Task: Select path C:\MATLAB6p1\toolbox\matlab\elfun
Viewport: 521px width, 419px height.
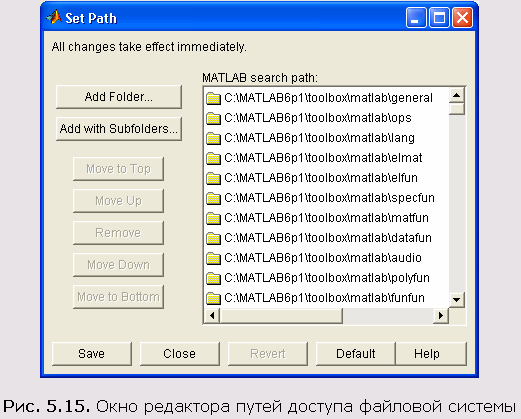Action: pyautogui.click(x=321, y=178)
